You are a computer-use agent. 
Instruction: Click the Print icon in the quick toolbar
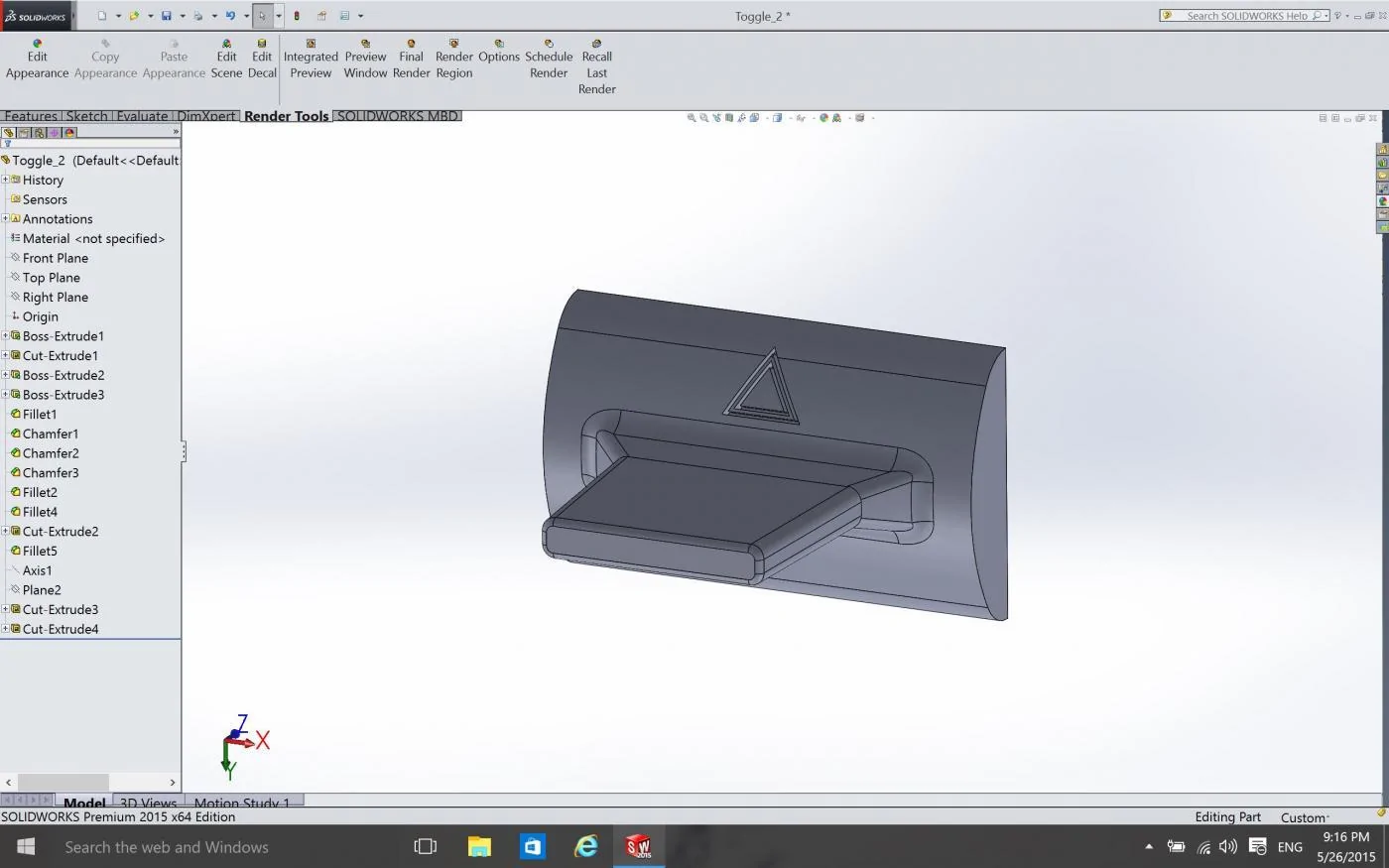[198, 16]
